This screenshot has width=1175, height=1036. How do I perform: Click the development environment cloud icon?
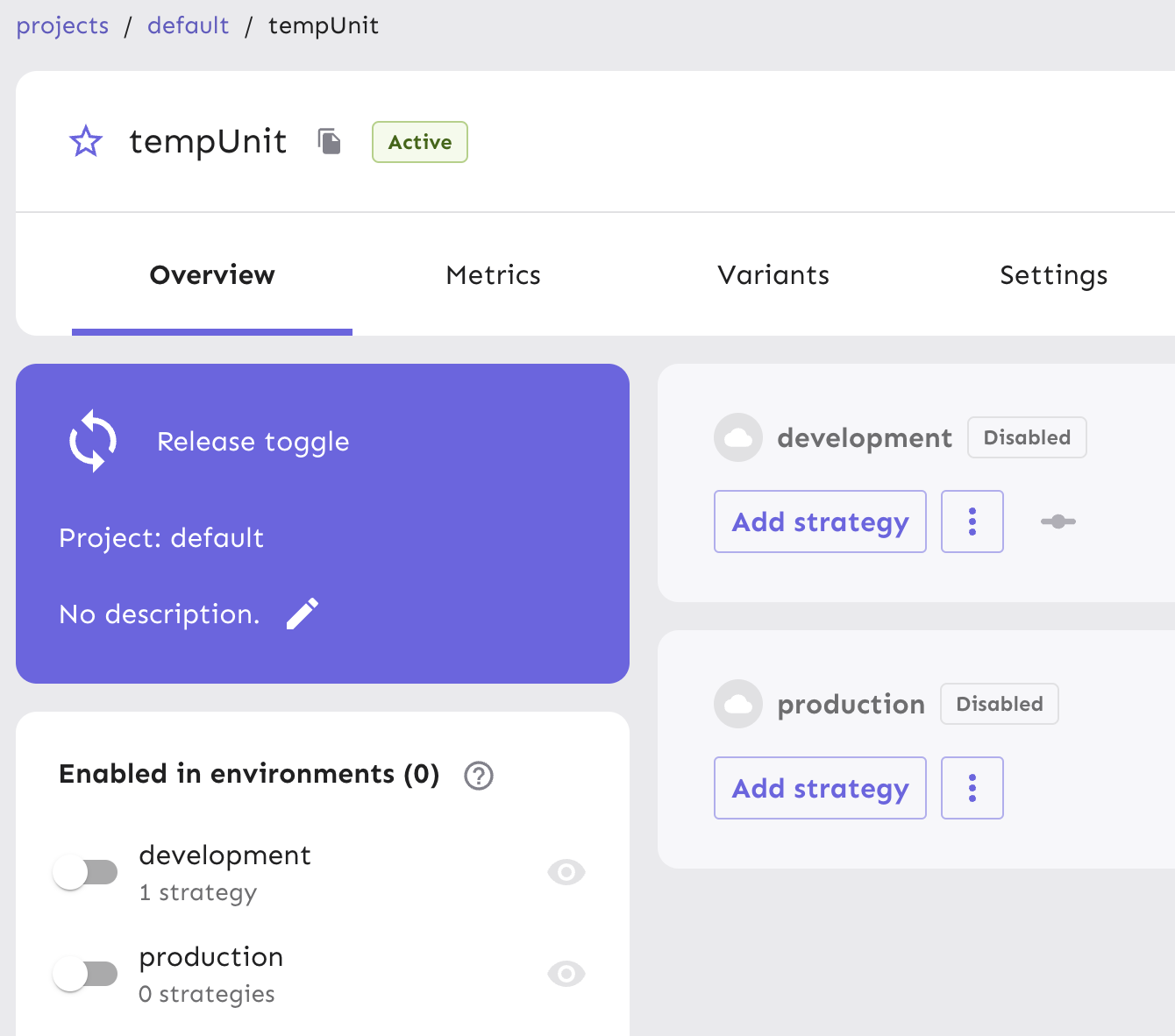tap(737, 437)
